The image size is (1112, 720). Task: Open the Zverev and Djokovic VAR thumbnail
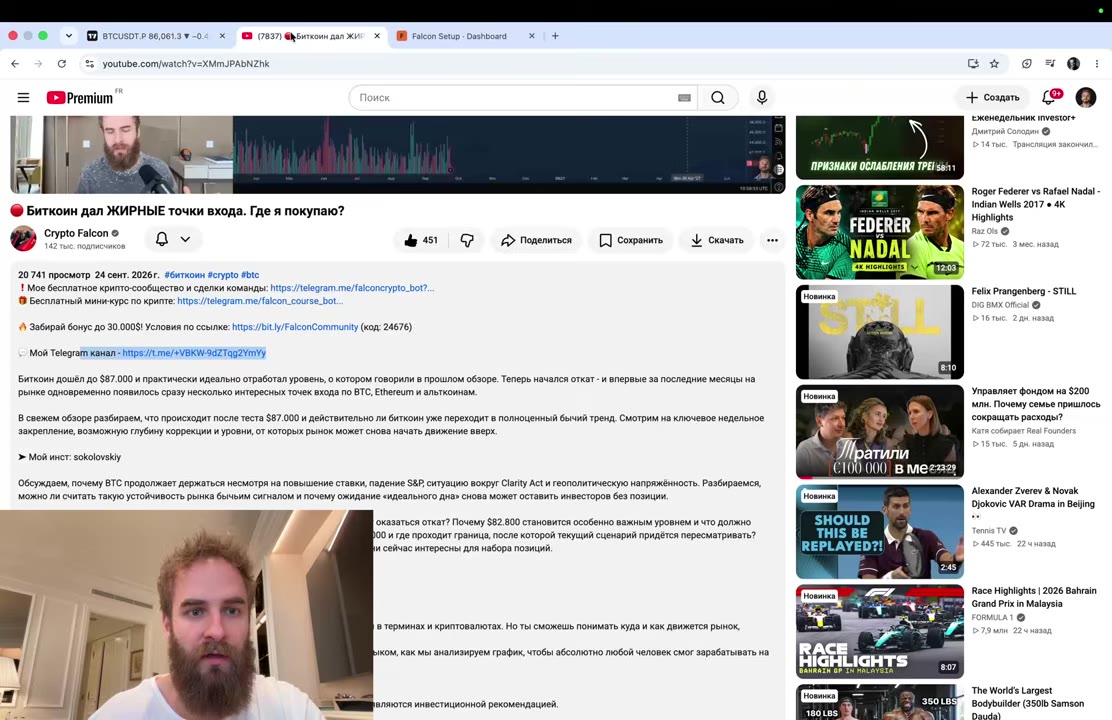879,531
